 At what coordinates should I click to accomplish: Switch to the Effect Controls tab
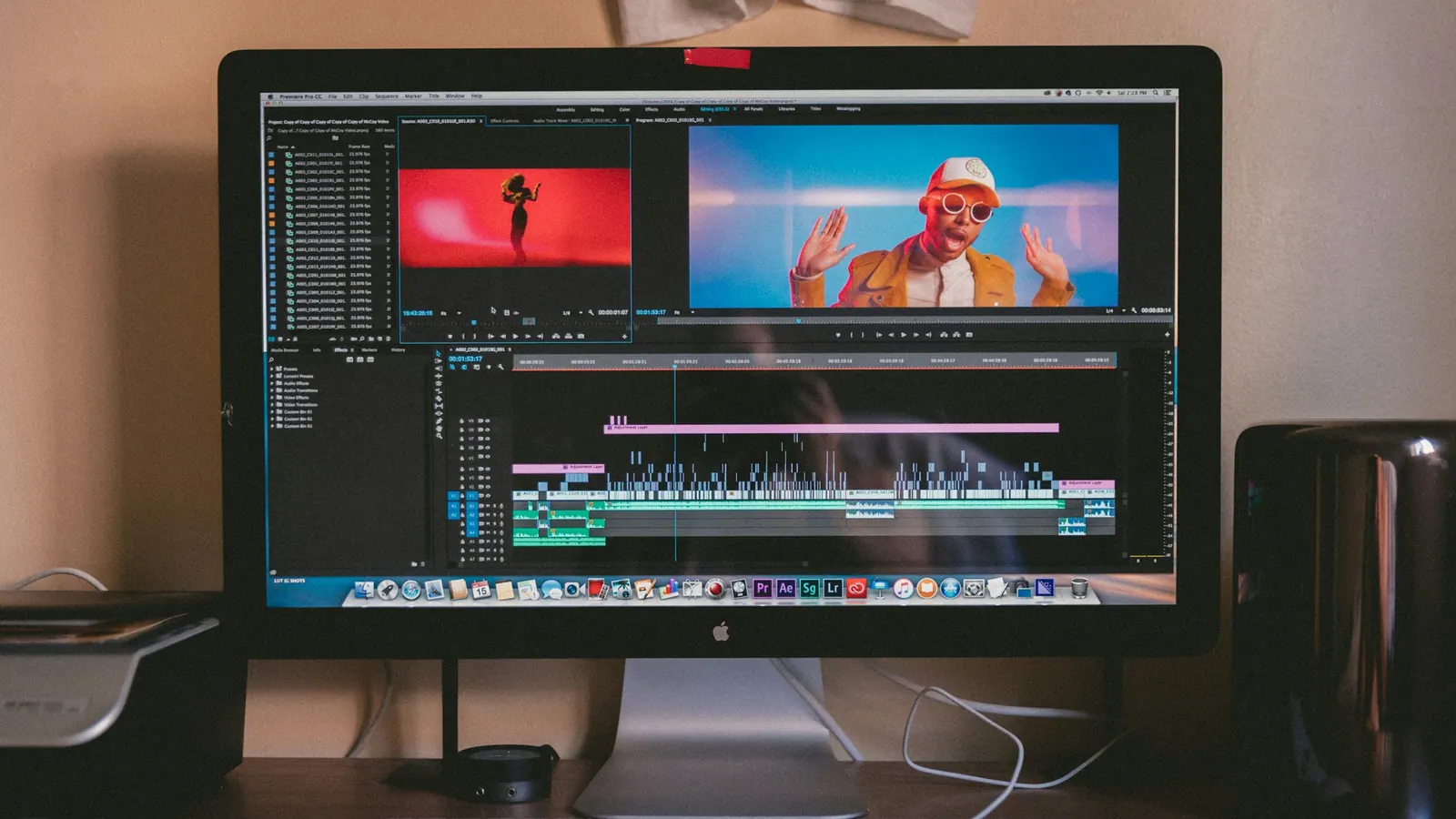[504, 120]
